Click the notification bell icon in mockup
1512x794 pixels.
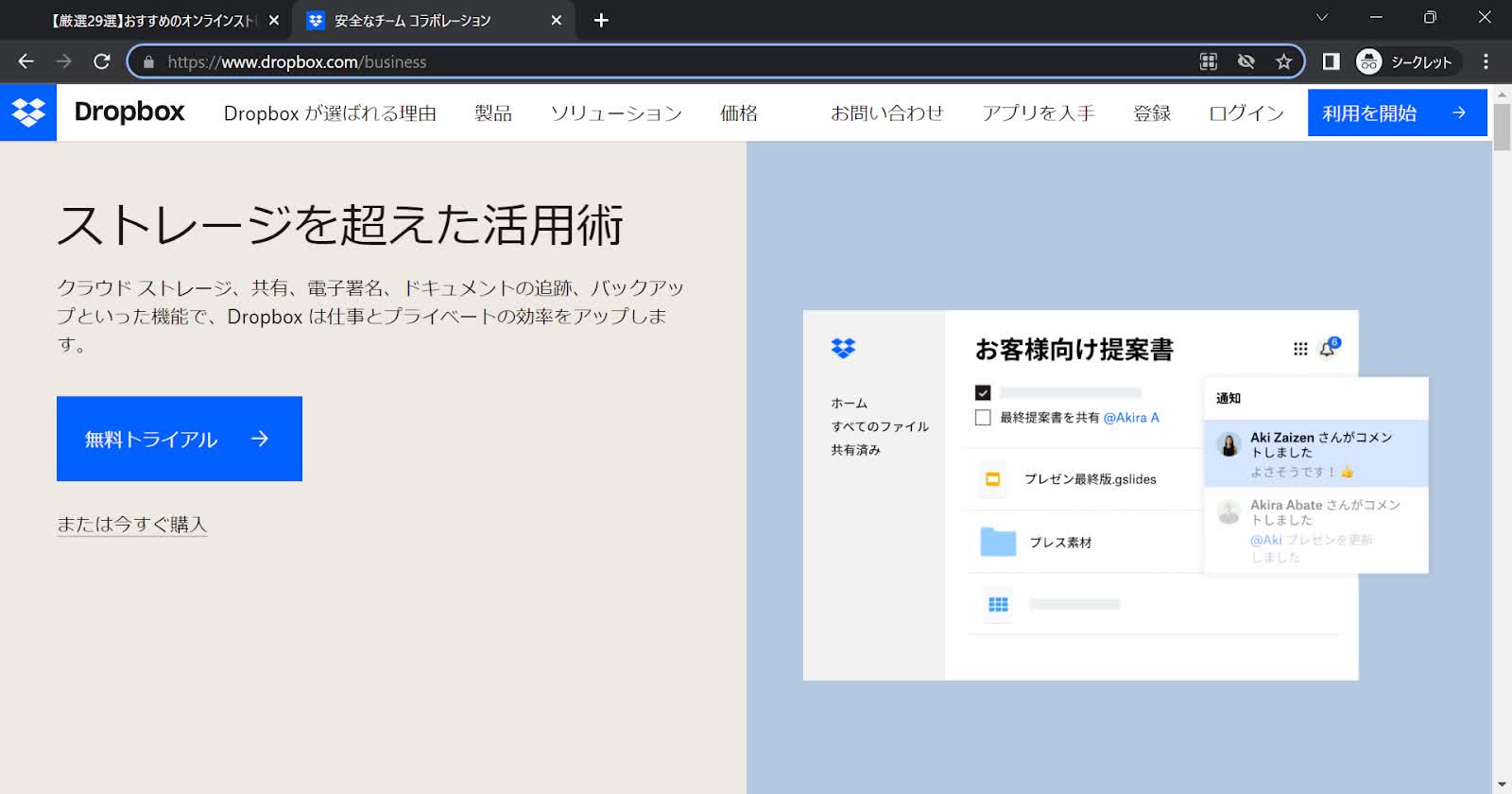click(1328, 349)
